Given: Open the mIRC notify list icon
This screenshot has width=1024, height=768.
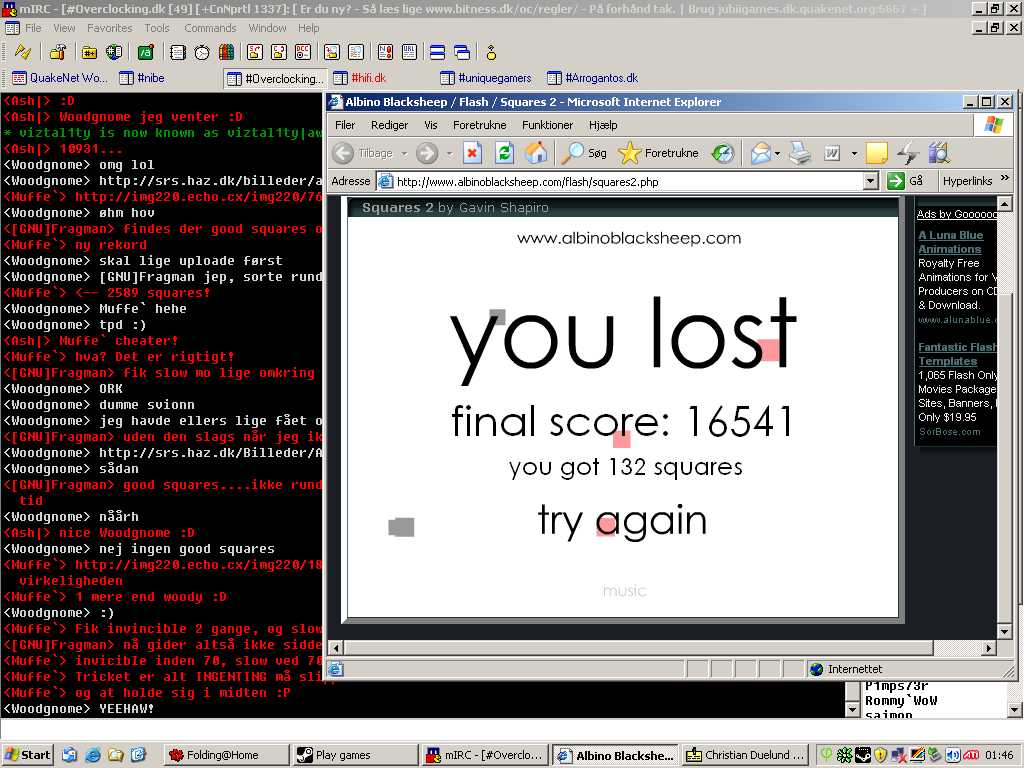Looking at the screenshot, I should tap(385, 52).
